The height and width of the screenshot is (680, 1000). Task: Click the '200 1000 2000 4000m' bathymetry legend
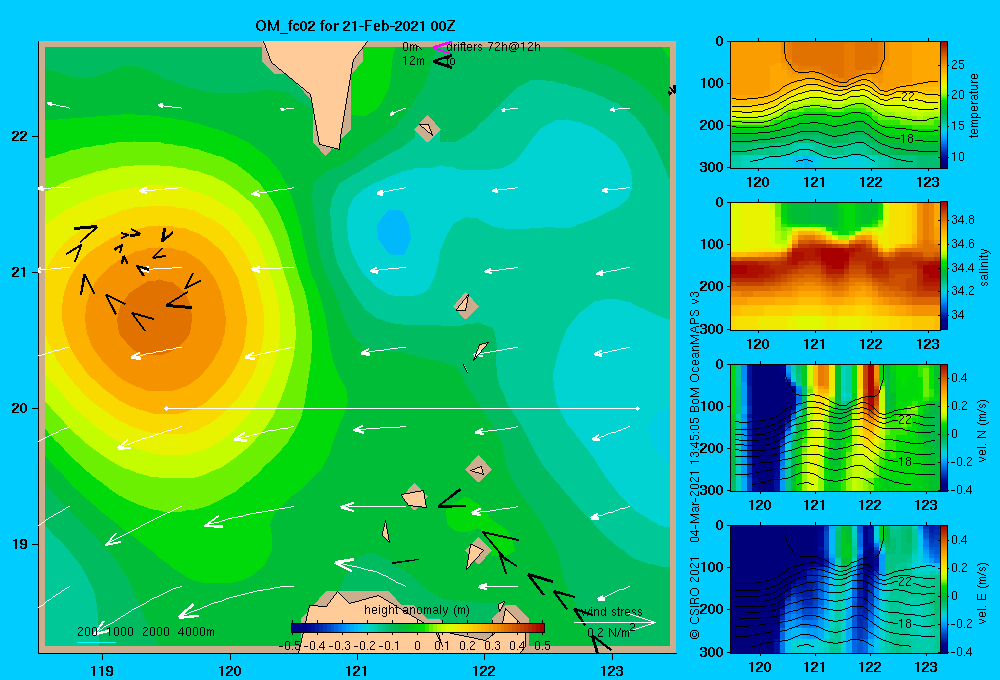pos(146,632)
